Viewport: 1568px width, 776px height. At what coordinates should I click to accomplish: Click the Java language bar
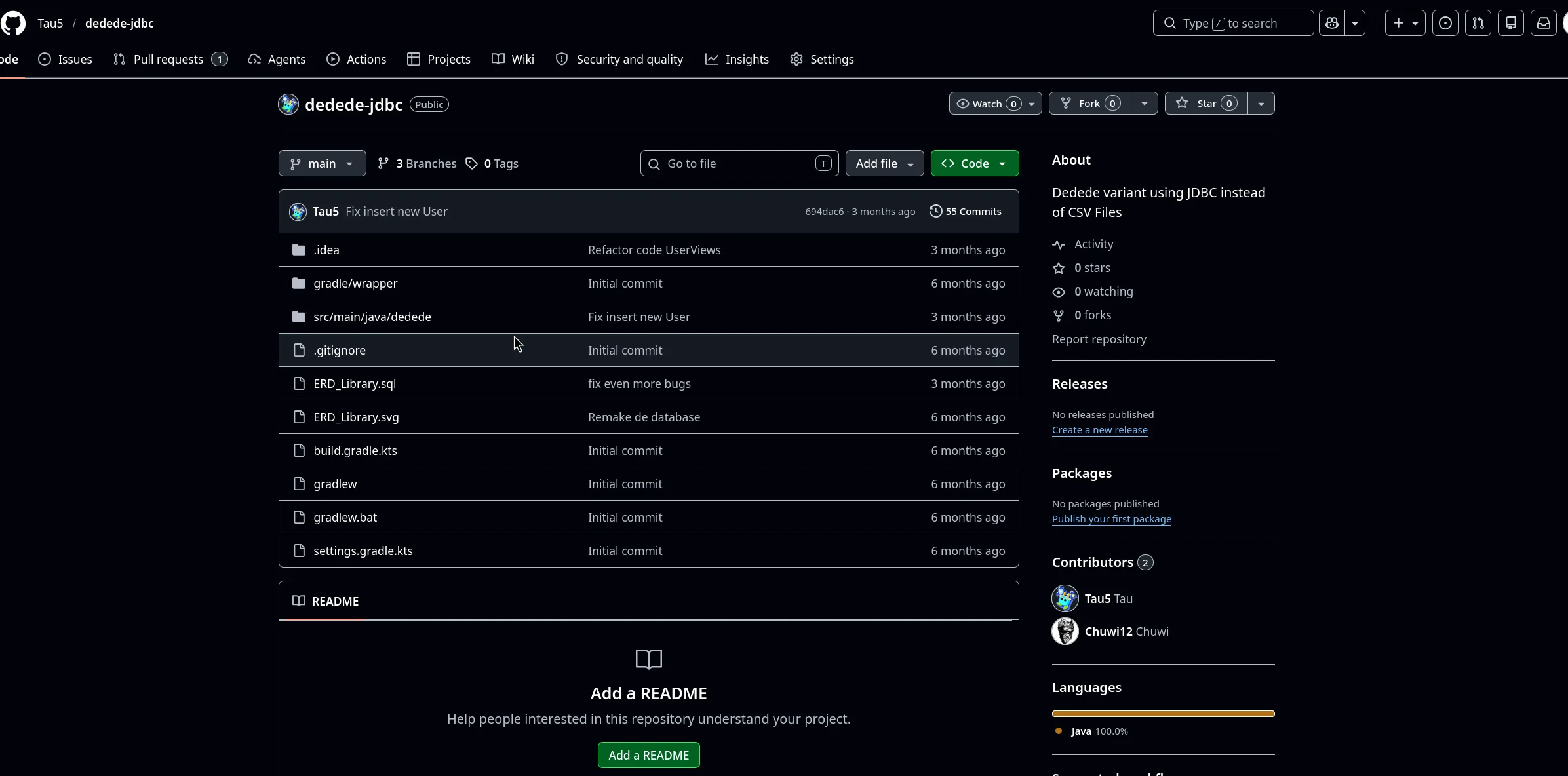tap(1163, 714)
